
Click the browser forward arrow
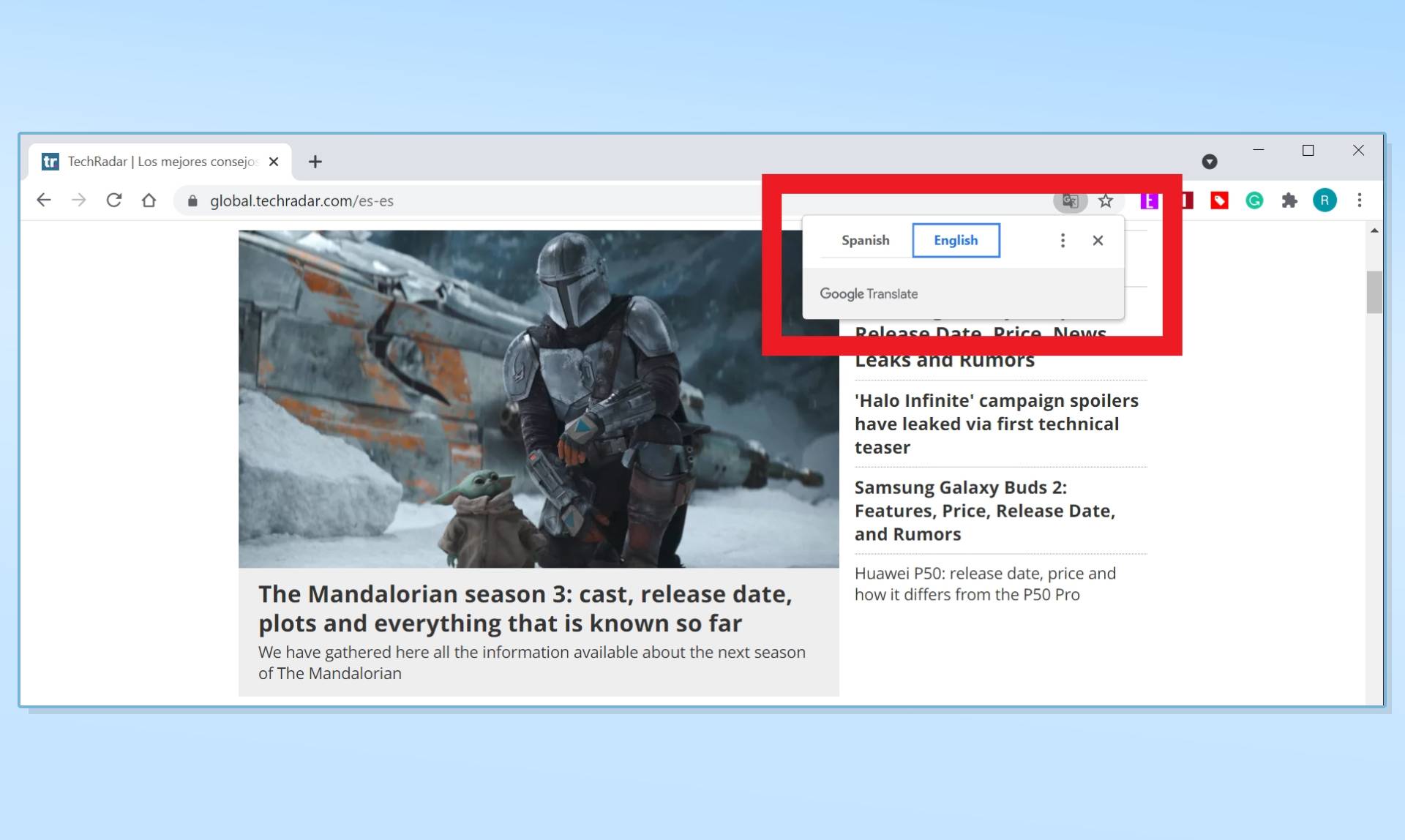[79, 200]
